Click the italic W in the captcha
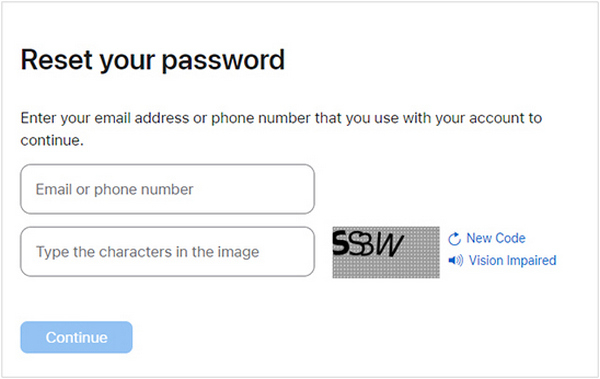 (390, 245)
